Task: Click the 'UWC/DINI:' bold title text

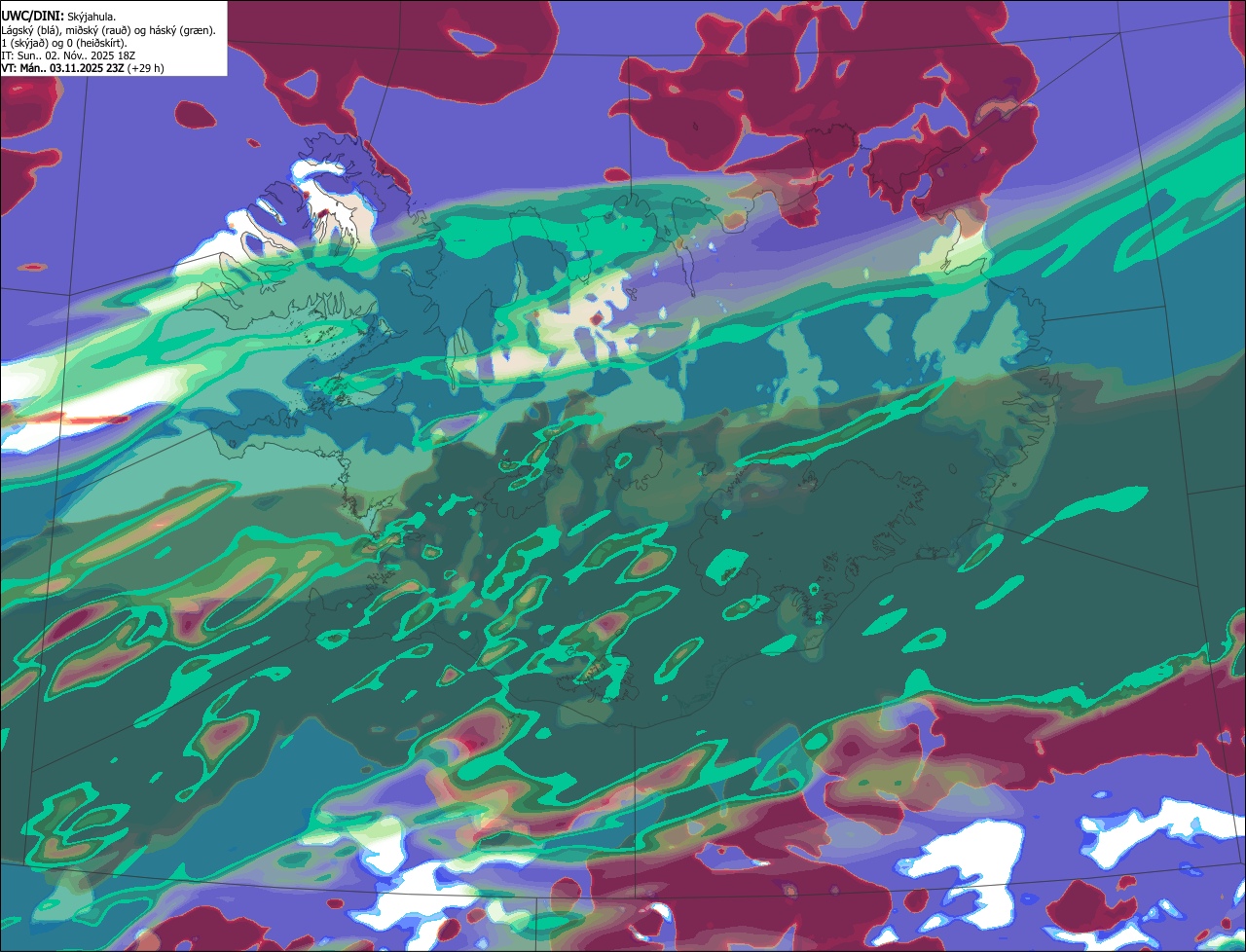Action: (x=33, y=17)
